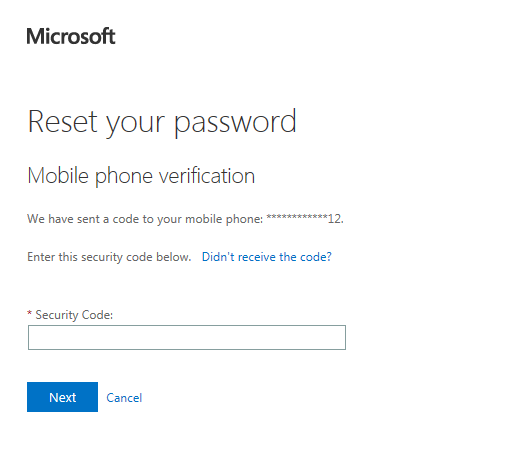Image resolution: width=527 pixels, height=455 pixels.
Task: Focus the Security Code input field
Action: coord(187,337)
